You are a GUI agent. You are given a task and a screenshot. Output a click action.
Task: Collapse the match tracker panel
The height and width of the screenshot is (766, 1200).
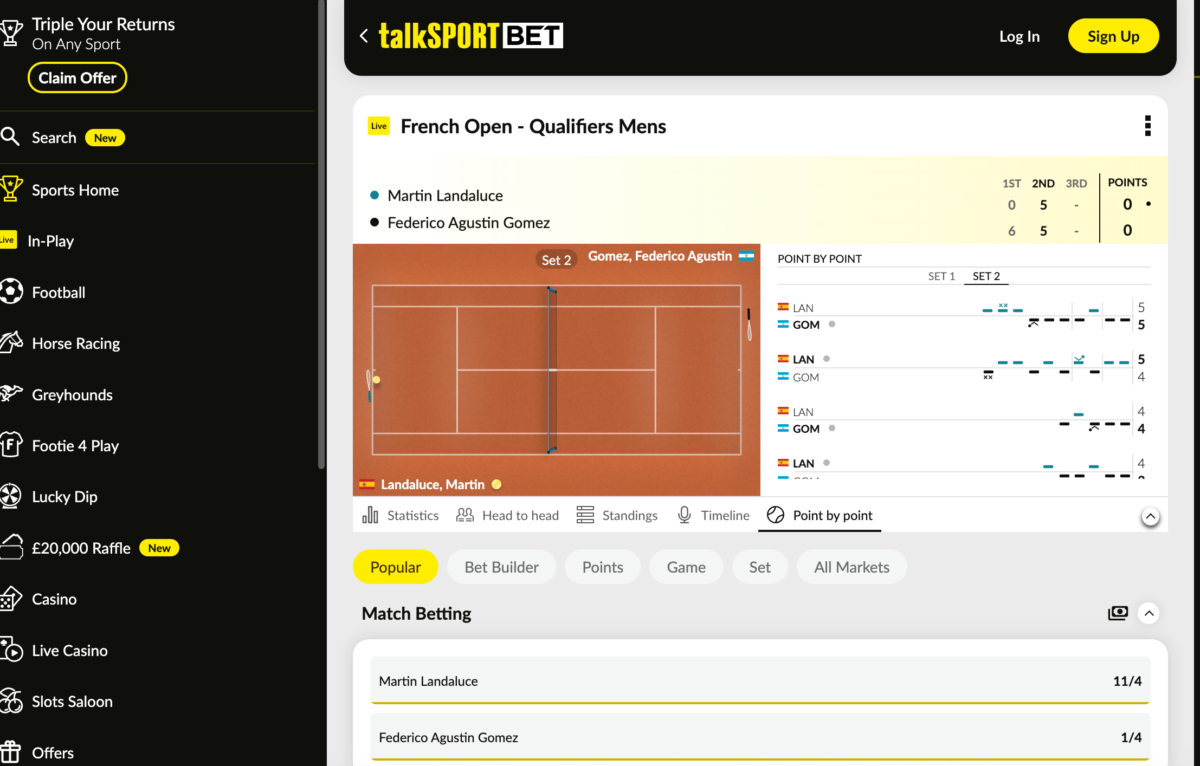tap(1150, 516)
